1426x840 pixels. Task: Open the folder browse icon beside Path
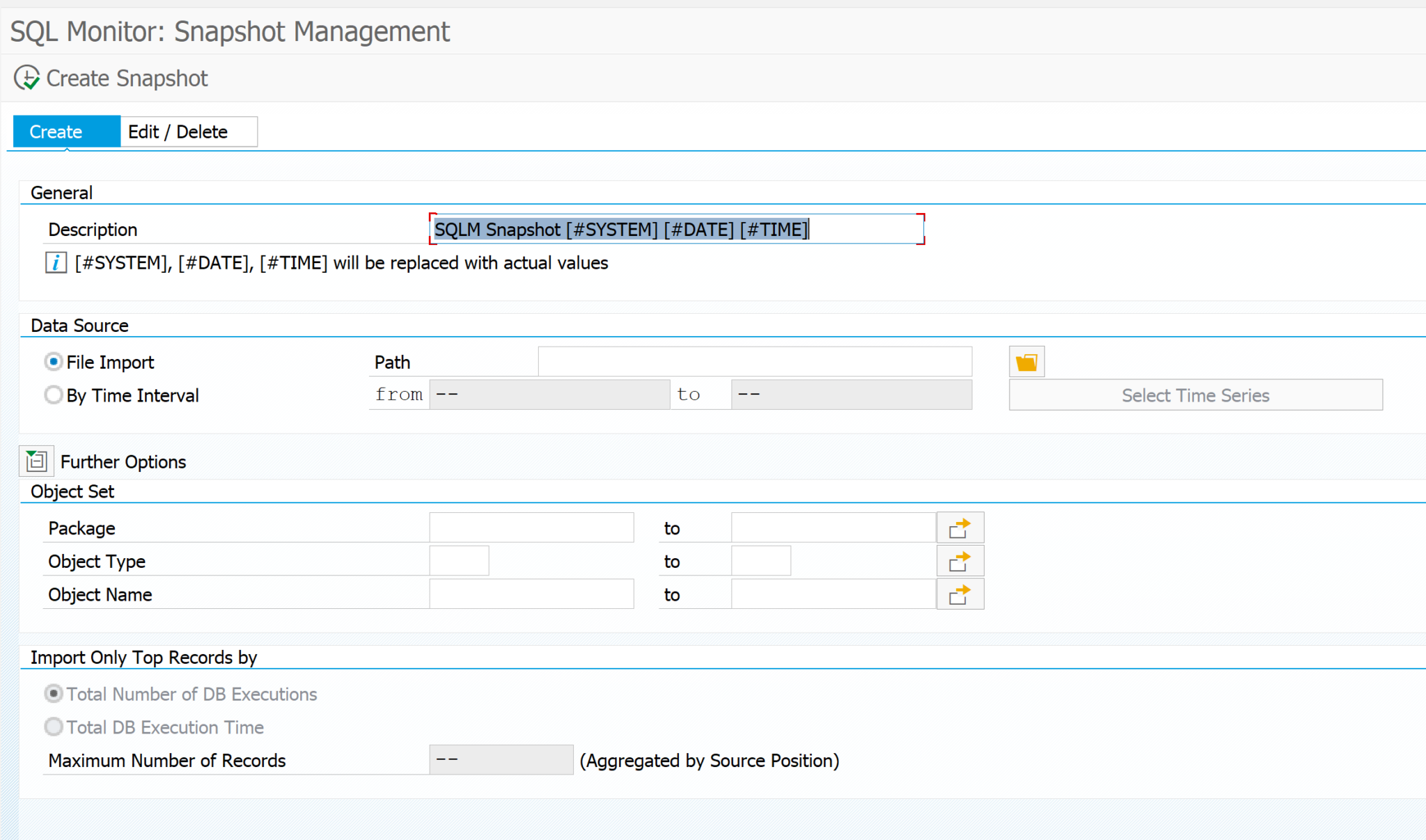(x=1026, y=361)
